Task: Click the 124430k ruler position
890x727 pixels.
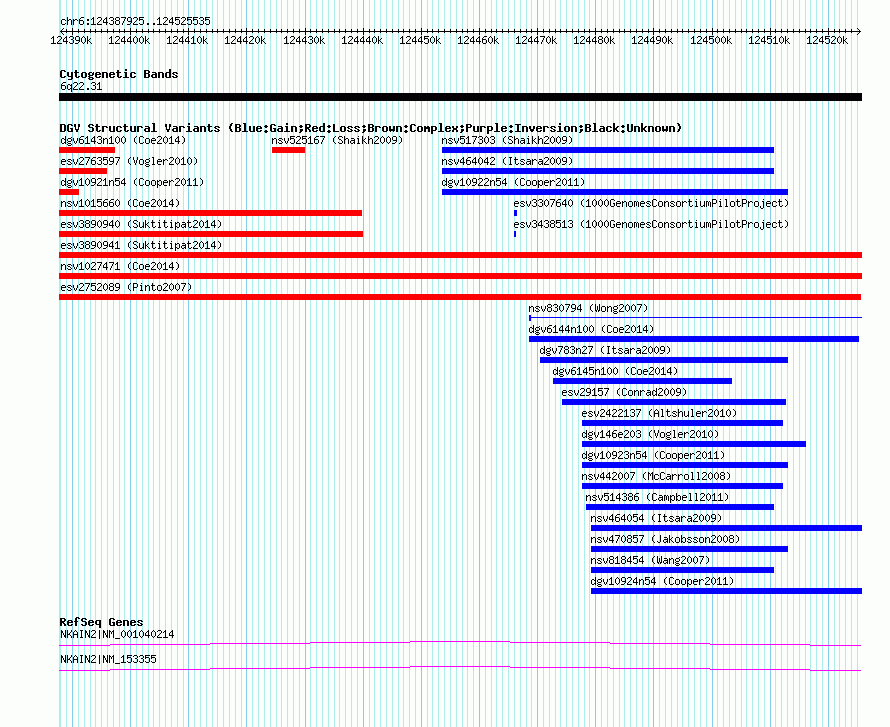Action: coord(304,40)
